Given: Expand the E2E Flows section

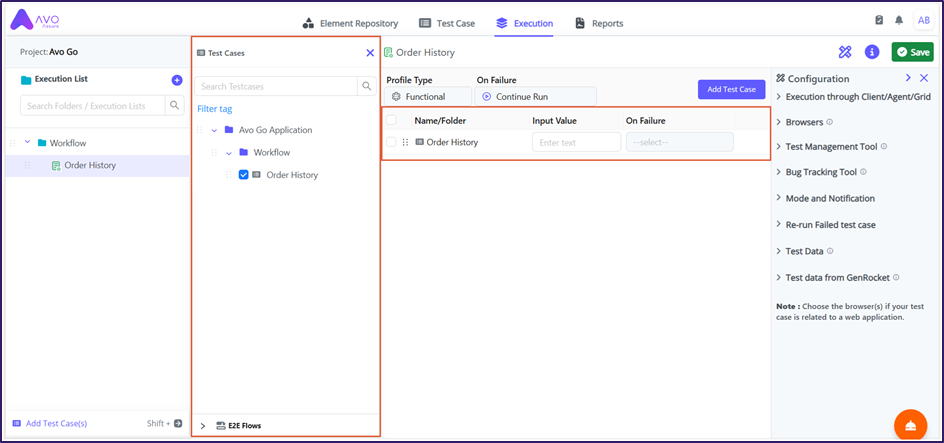Looking at the screenshot, I should 203,426.
